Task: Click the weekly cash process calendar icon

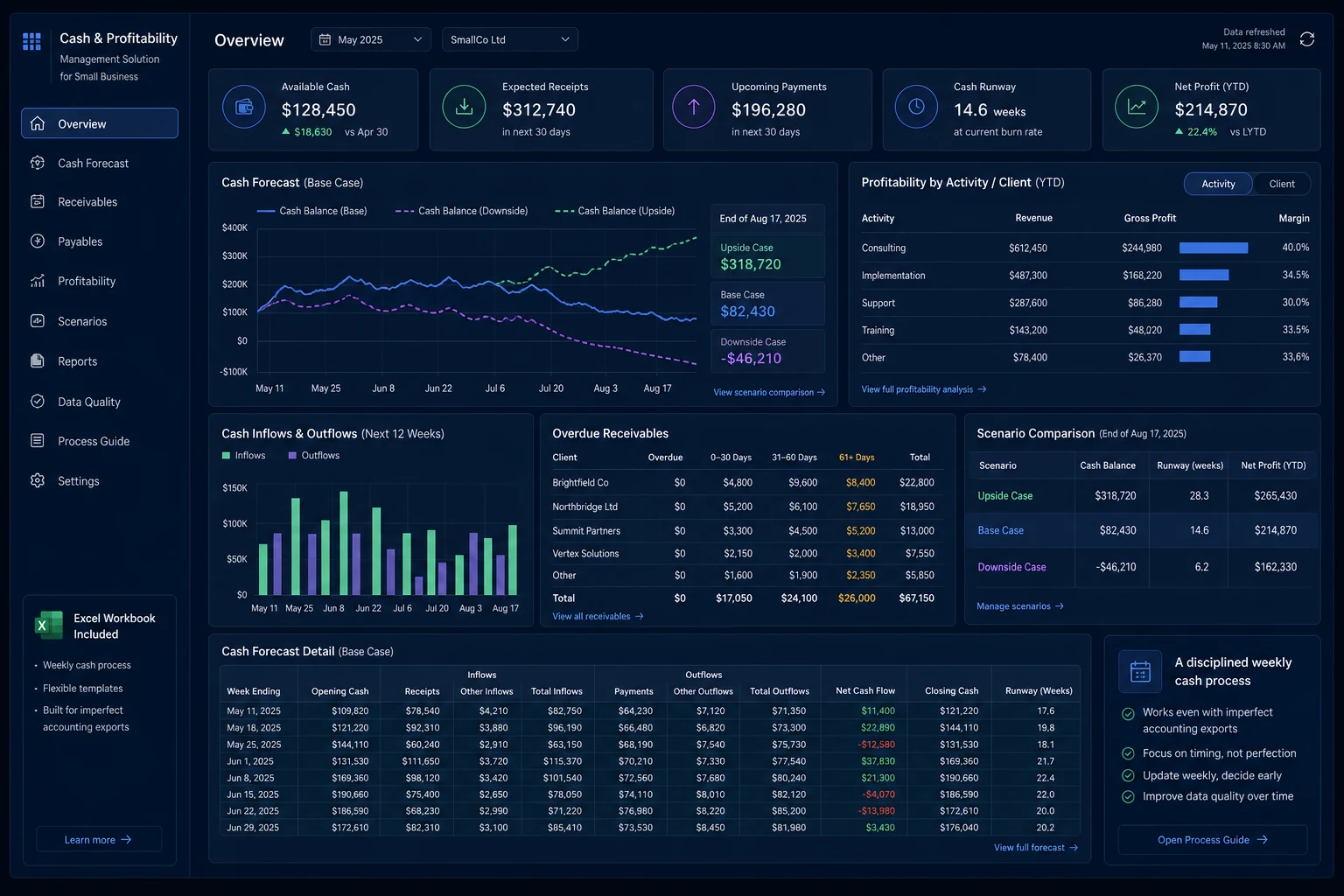Action: click(x=1140, y=671)
